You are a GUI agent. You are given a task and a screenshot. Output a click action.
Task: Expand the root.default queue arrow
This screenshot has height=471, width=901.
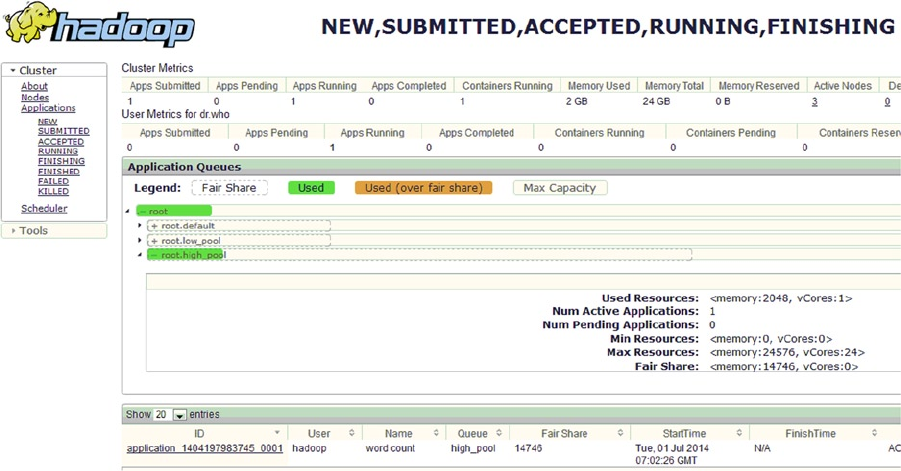140,225
